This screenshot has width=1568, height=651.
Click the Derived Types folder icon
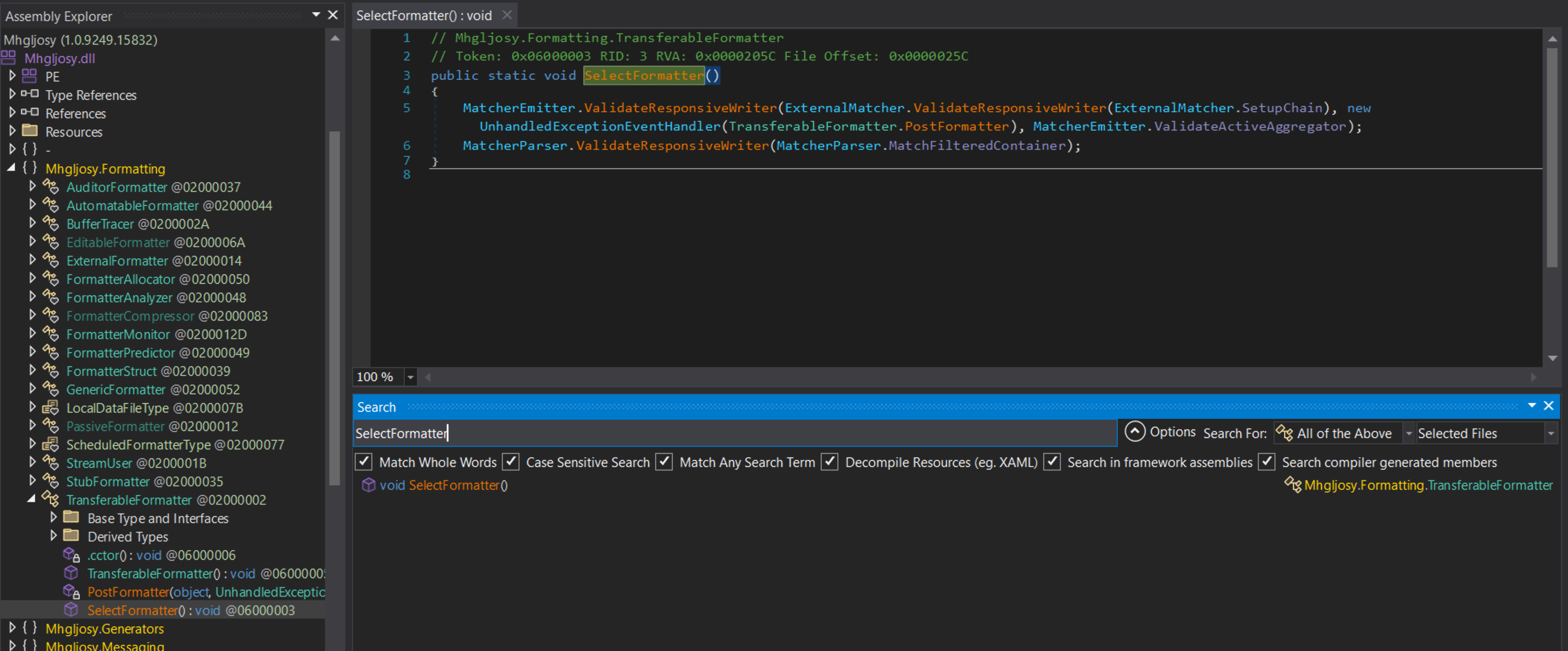[x=71, y=536]
